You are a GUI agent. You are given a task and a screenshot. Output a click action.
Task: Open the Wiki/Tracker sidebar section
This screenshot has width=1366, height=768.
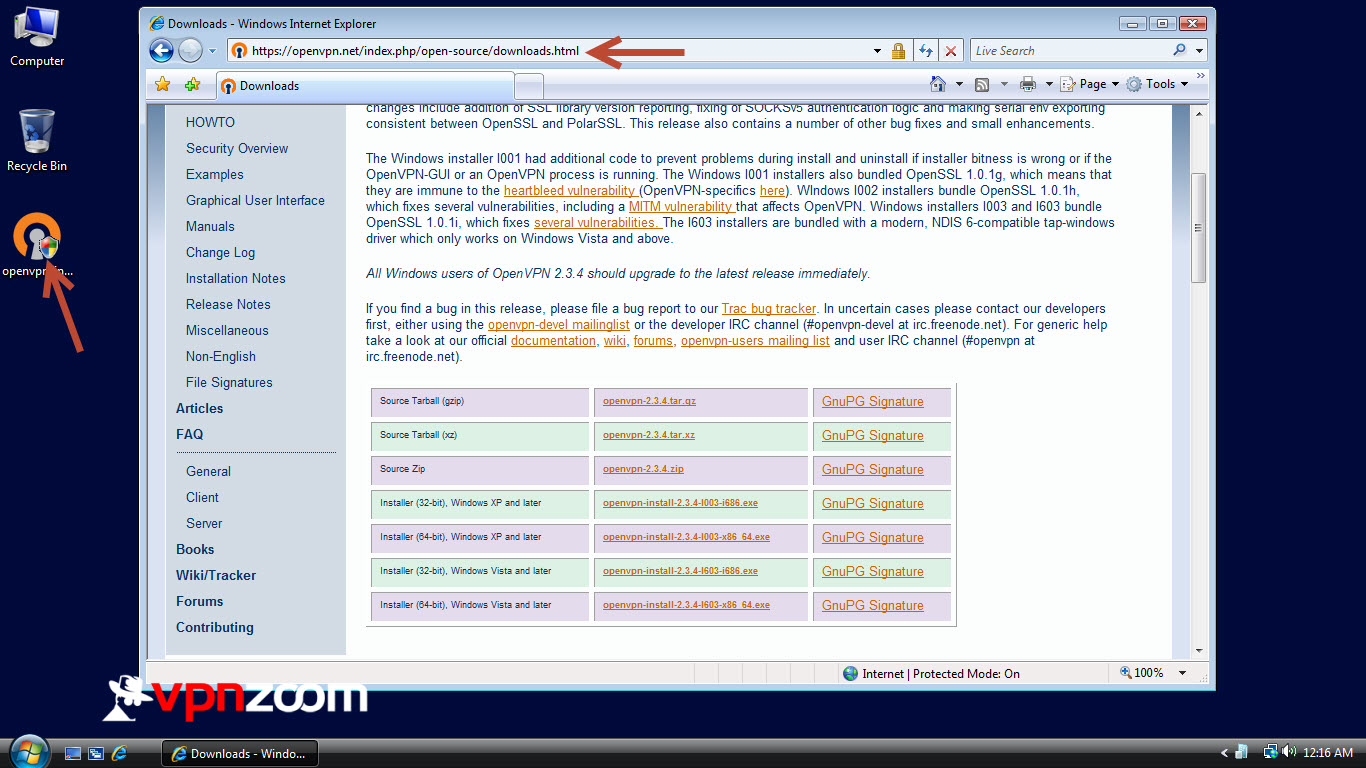[216, 575]
